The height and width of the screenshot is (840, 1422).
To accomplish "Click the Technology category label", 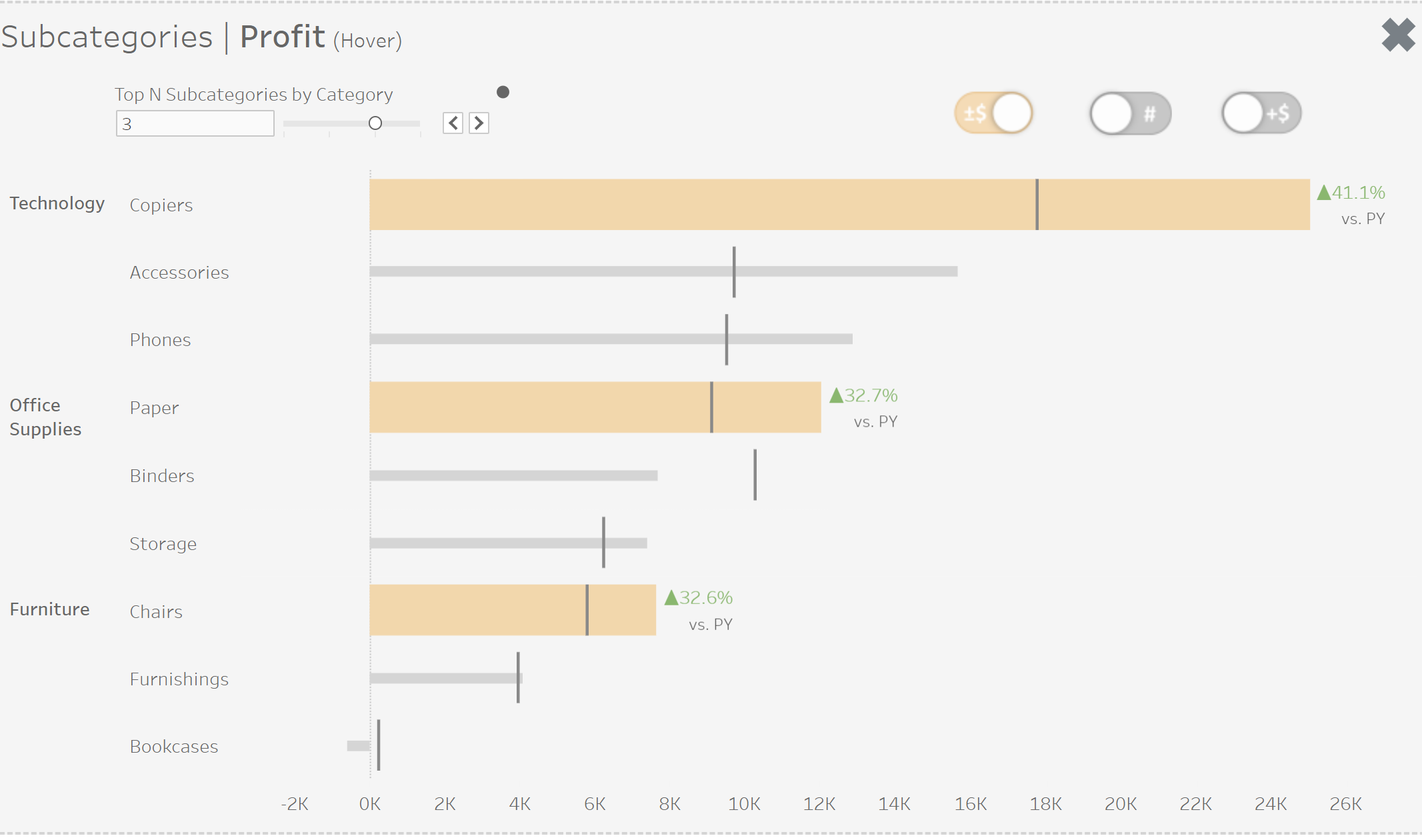I will click(x=57, y=203).
